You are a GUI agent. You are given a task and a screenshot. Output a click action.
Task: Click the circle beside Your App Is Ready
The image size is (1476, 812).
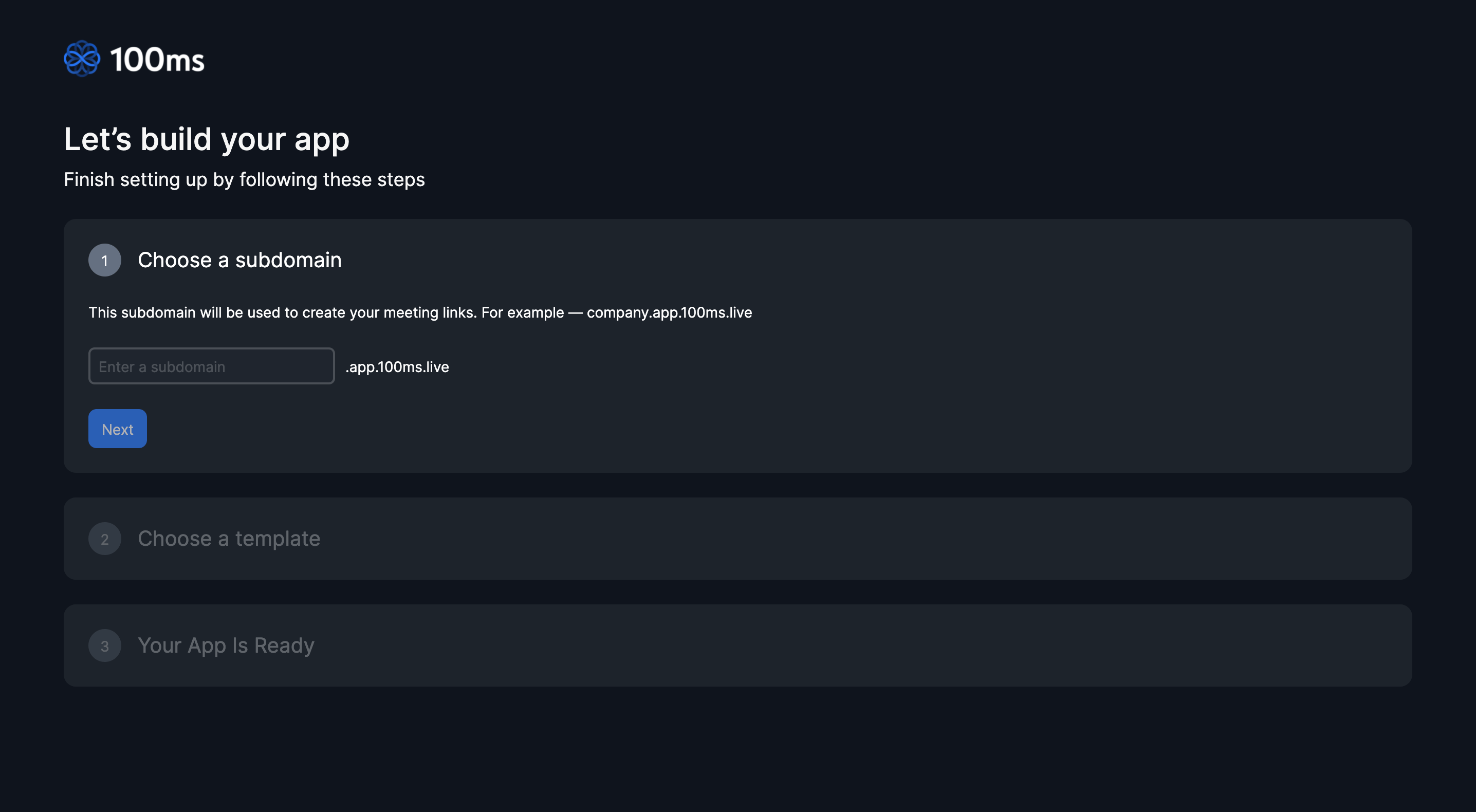click(x=105, y=645)
